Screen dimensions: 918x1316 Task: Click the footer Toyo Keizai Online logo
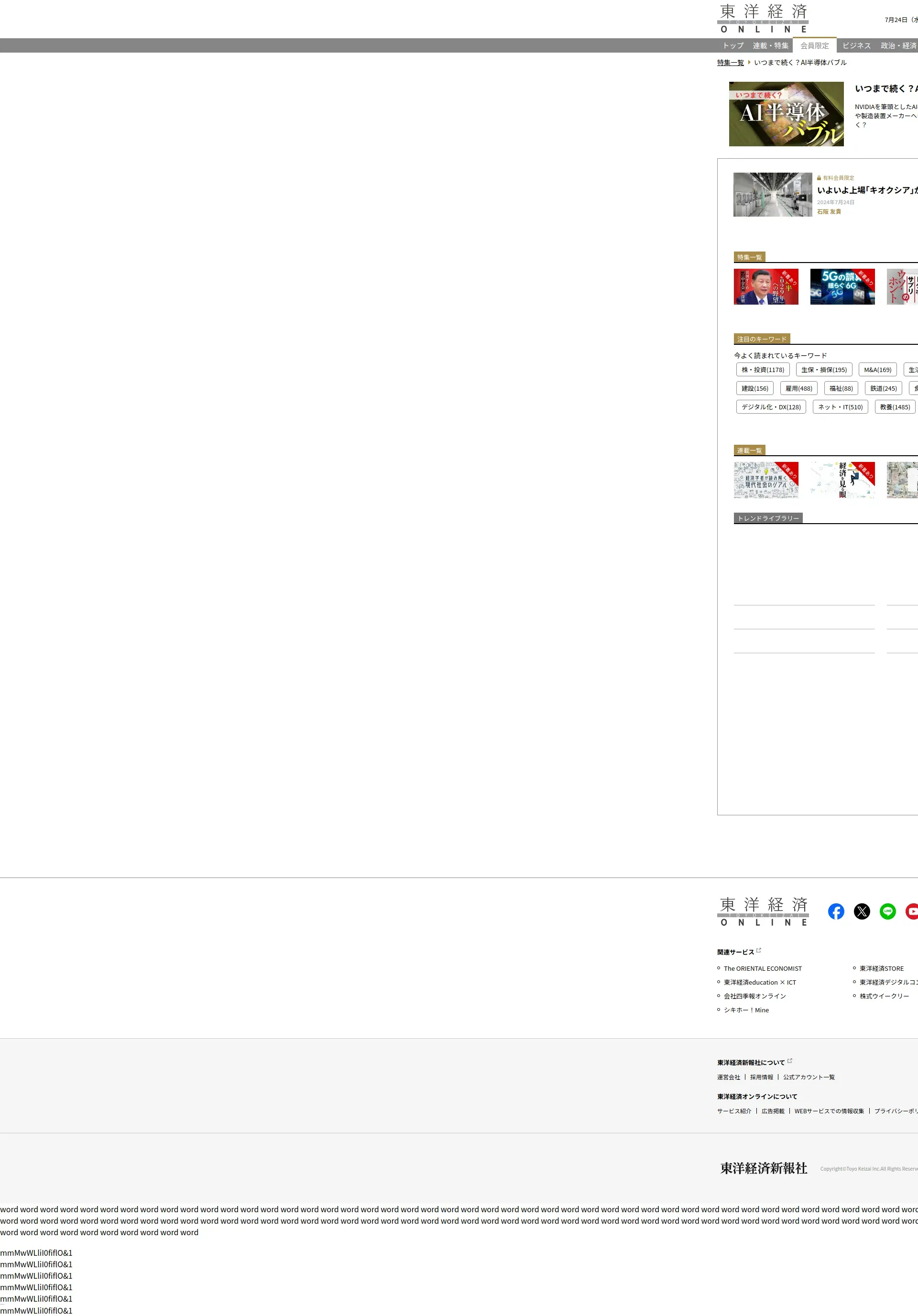coord(763,911)
